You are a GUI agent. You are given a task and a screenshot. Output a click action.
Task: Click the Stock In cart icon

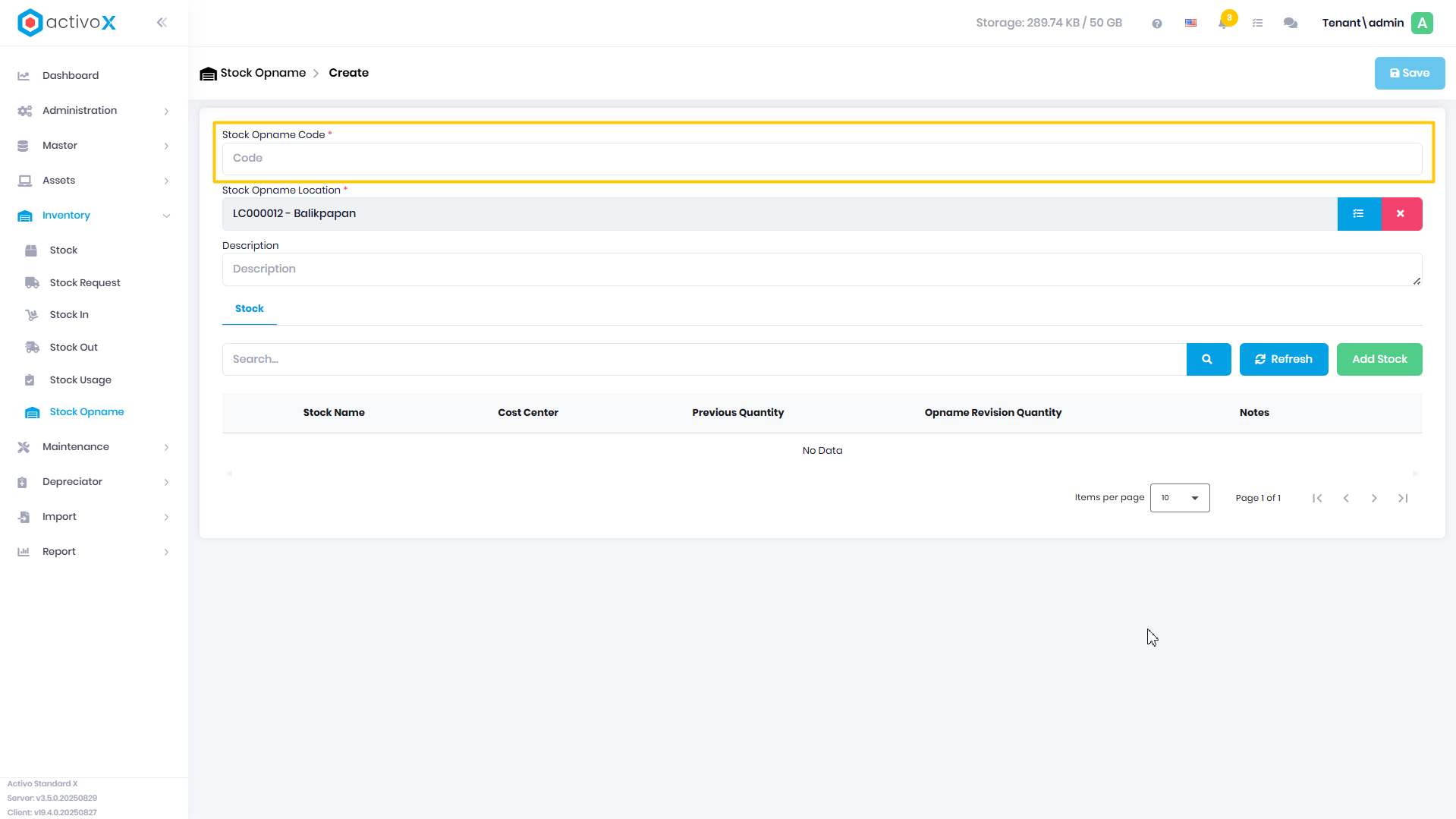(x=32, y=315)
